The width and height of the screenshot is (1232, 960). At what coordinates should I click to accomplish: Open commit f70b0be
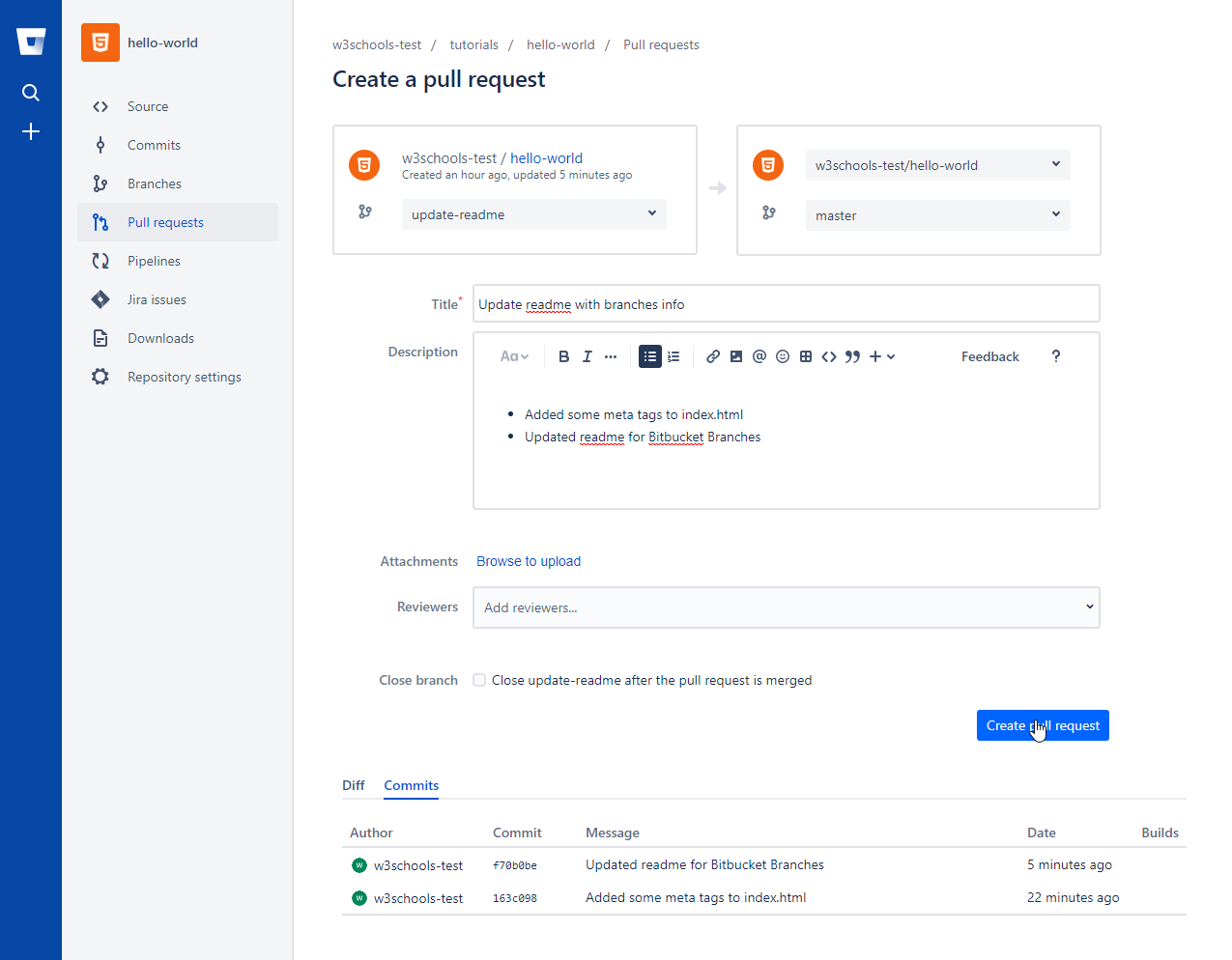pyautogui.click(x=515, y=865)
